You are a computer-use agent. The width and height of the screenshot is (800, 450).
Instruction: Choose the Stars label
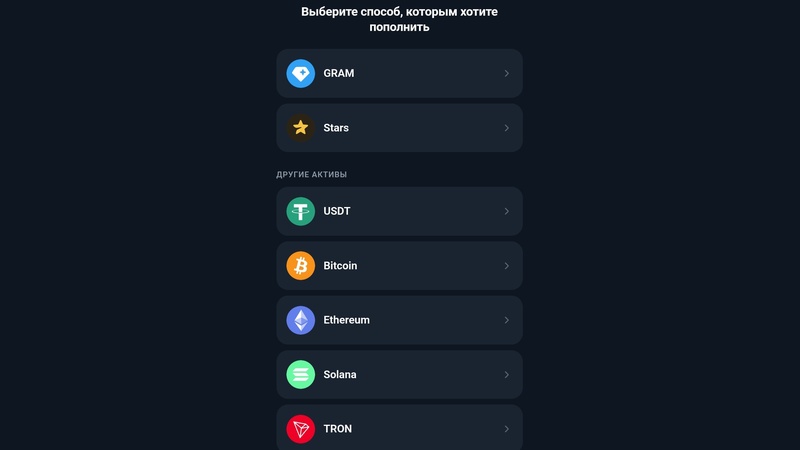(x=336, y=128)
